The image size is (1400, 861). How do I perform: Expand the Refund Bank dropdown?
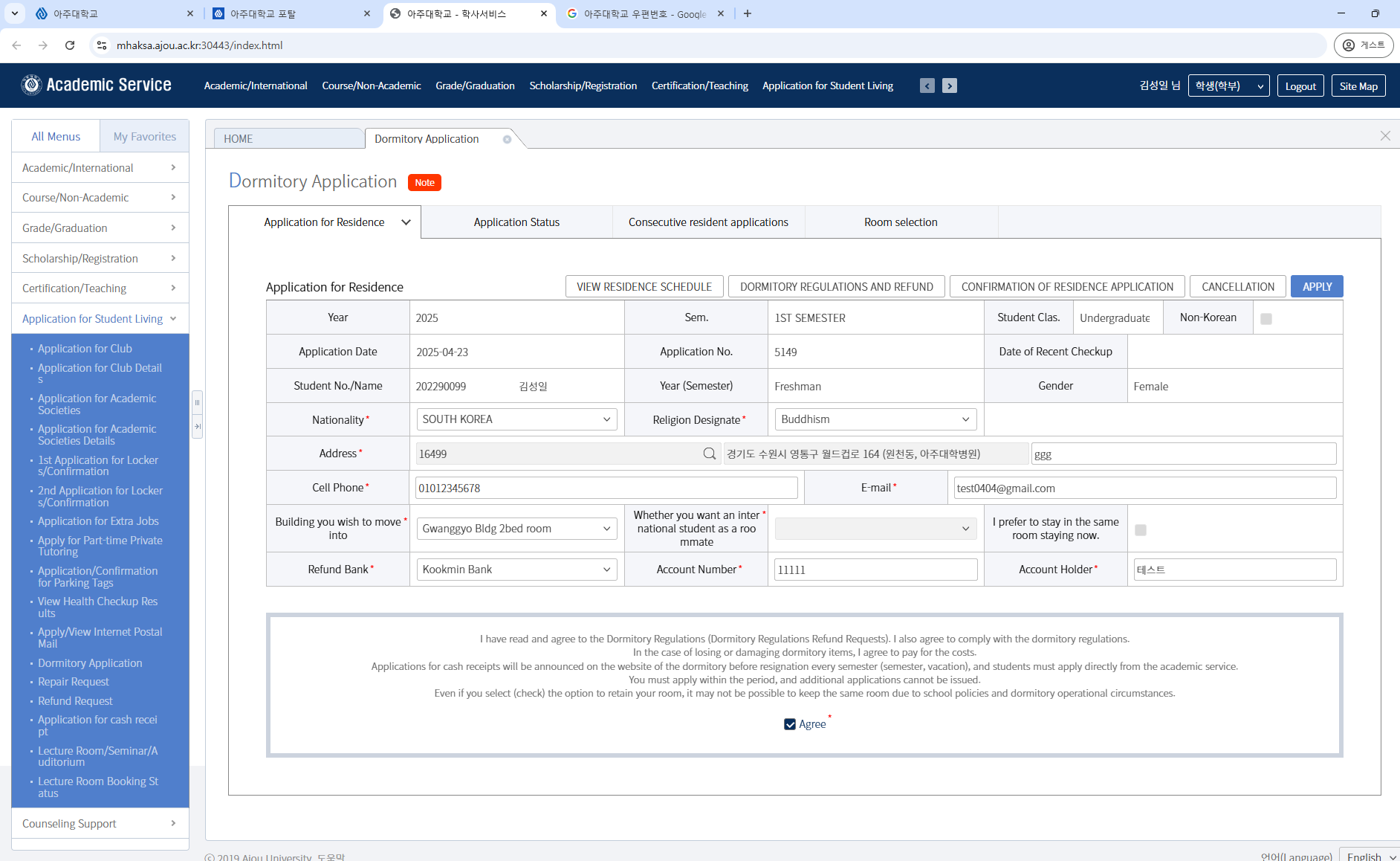click(x=516, y=570)
